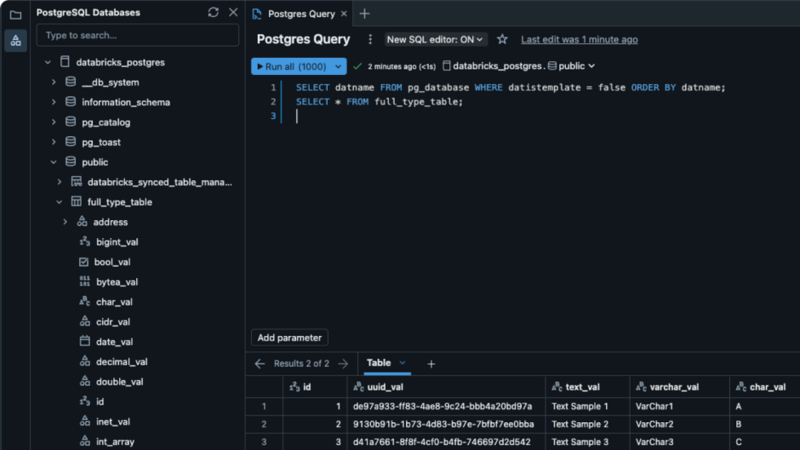Click the bytea_val binary type icon

84,281
